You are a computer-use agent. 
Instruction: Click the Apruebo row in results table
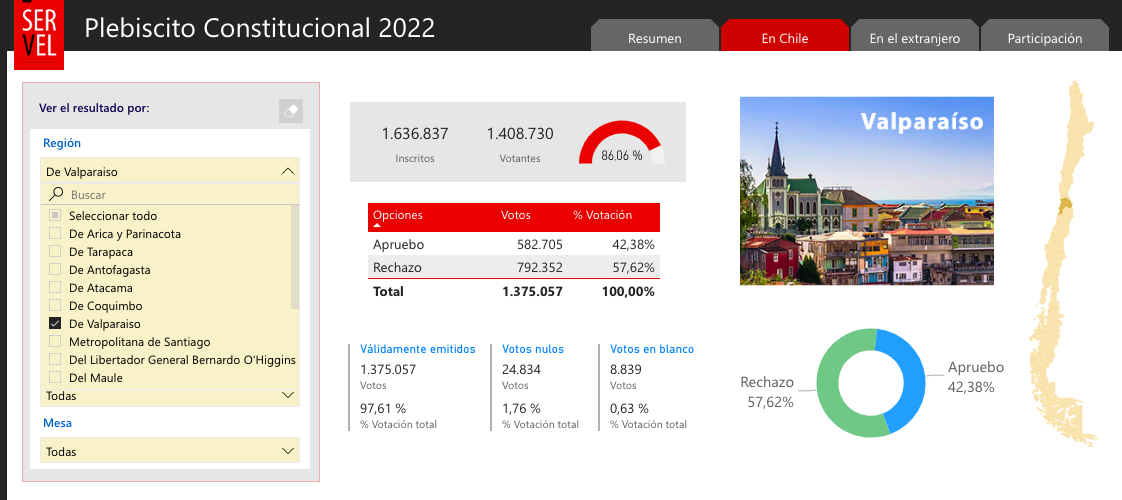point(514,244)
